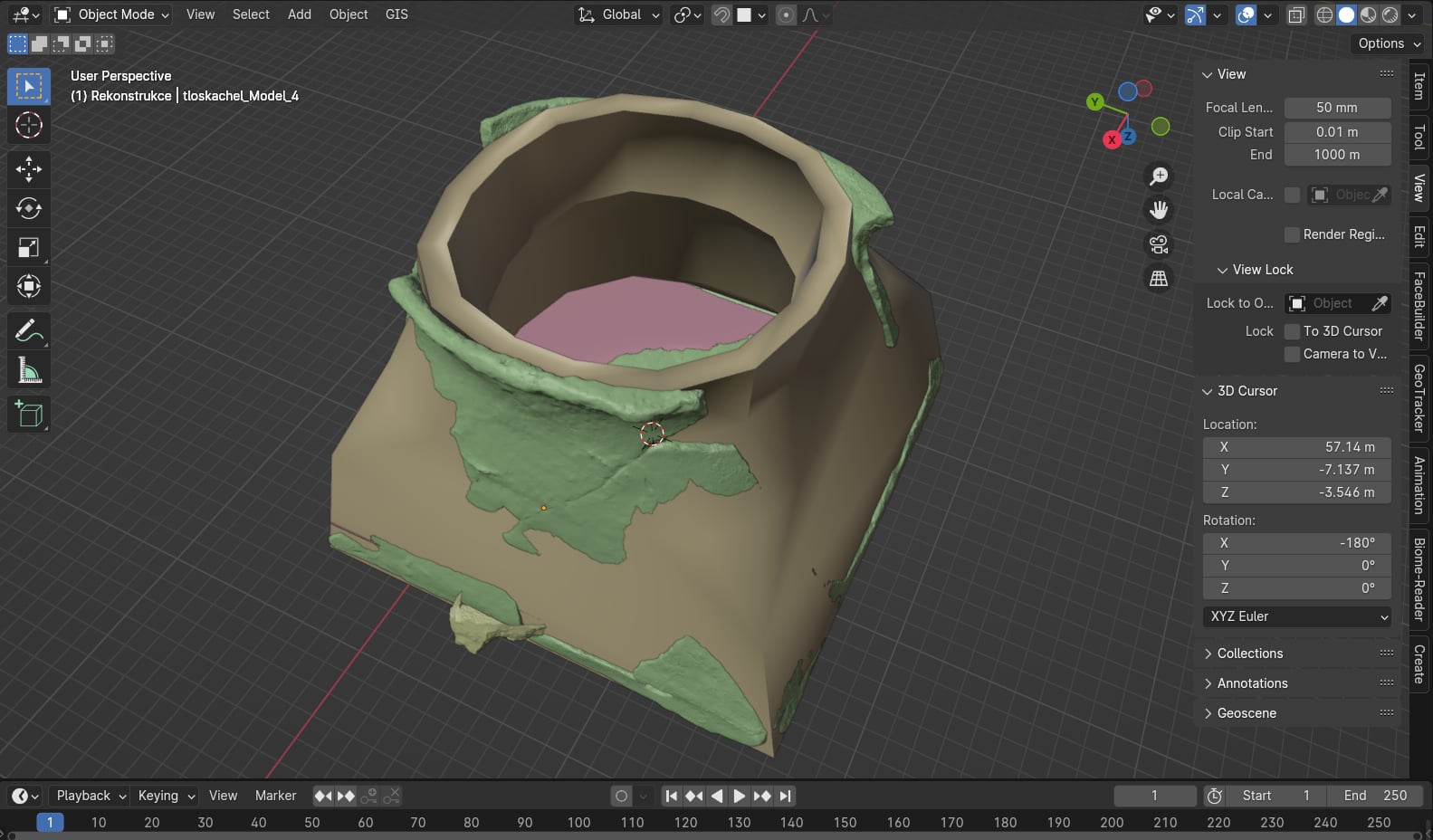Click the camera view icon

point(1159,244)
